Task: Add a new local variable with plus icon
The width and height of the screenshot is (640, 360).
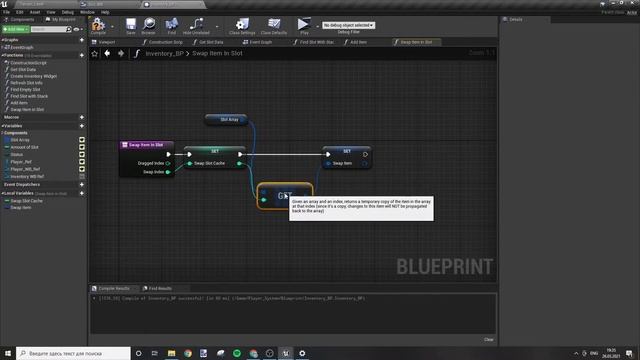Action: [82, 193]
